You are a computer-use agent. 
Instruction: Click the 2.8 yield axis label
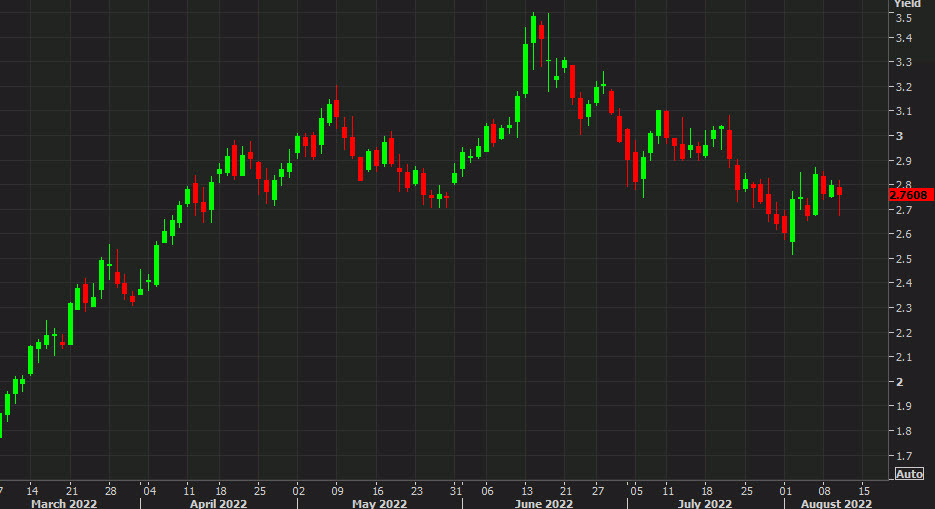tap(904, 184)
